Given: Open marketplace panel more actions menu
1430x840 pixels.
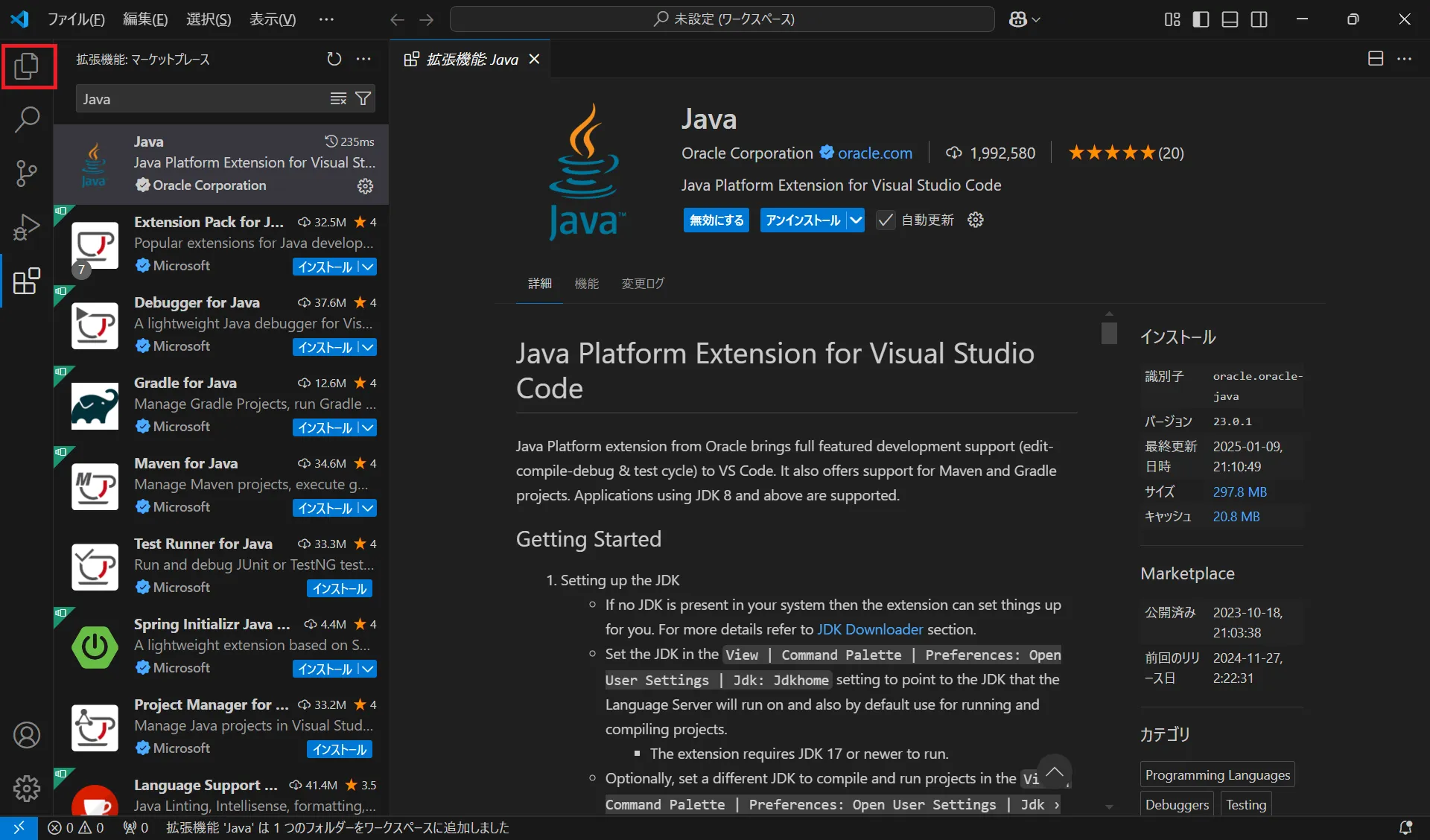Looking at the screenshot, I should pos(363,59).
